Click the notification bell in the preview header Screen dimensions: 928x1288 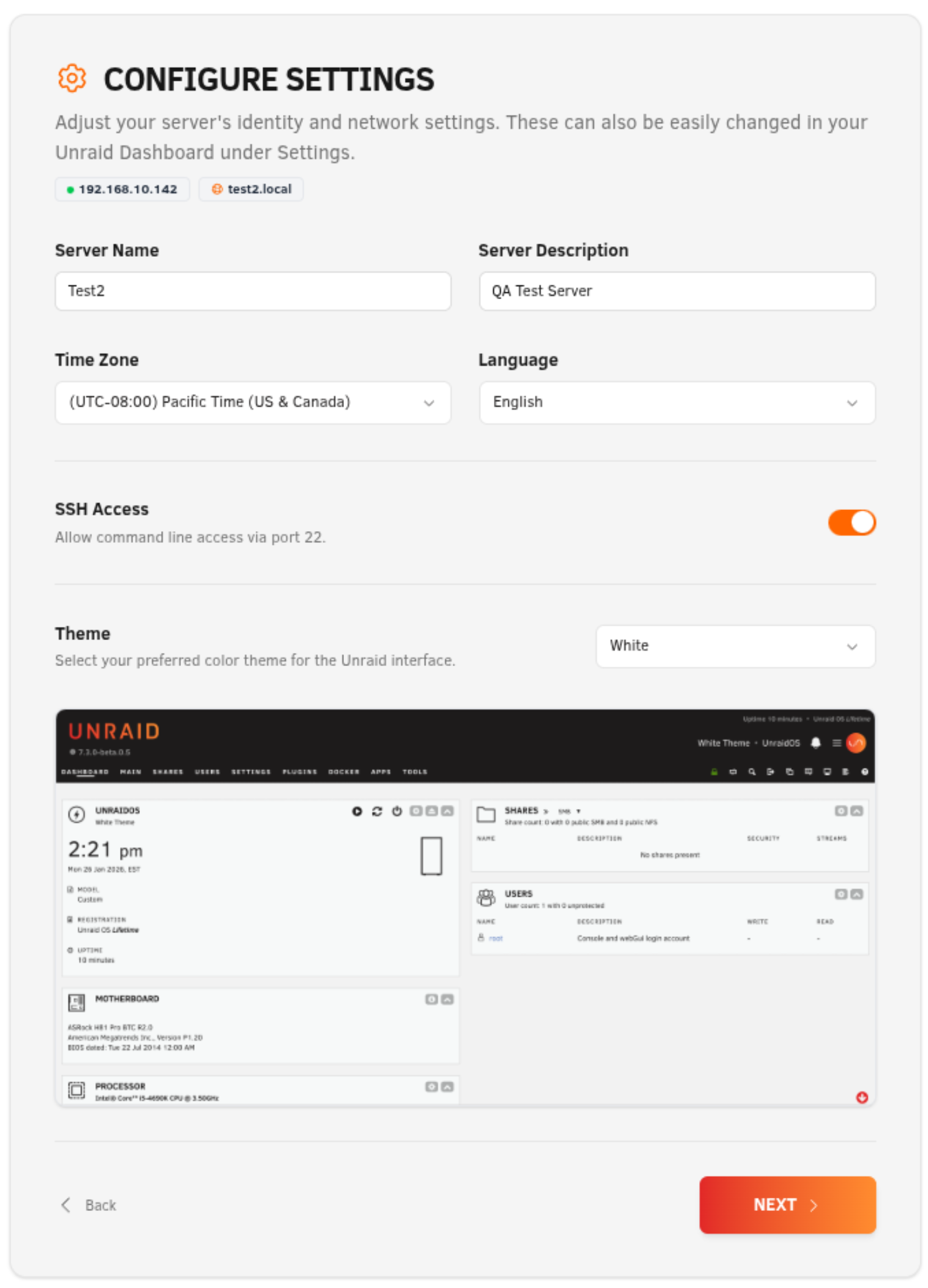click(x=815, y=743)
